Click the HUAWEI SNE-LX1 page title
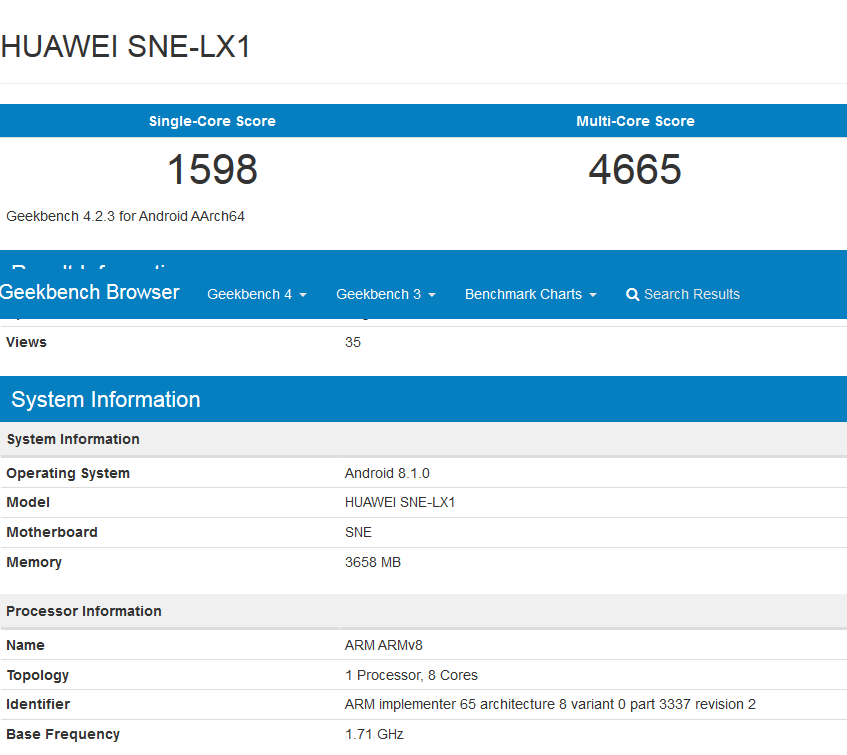Viewport: 847px width, 755px height. coord(126,46)
